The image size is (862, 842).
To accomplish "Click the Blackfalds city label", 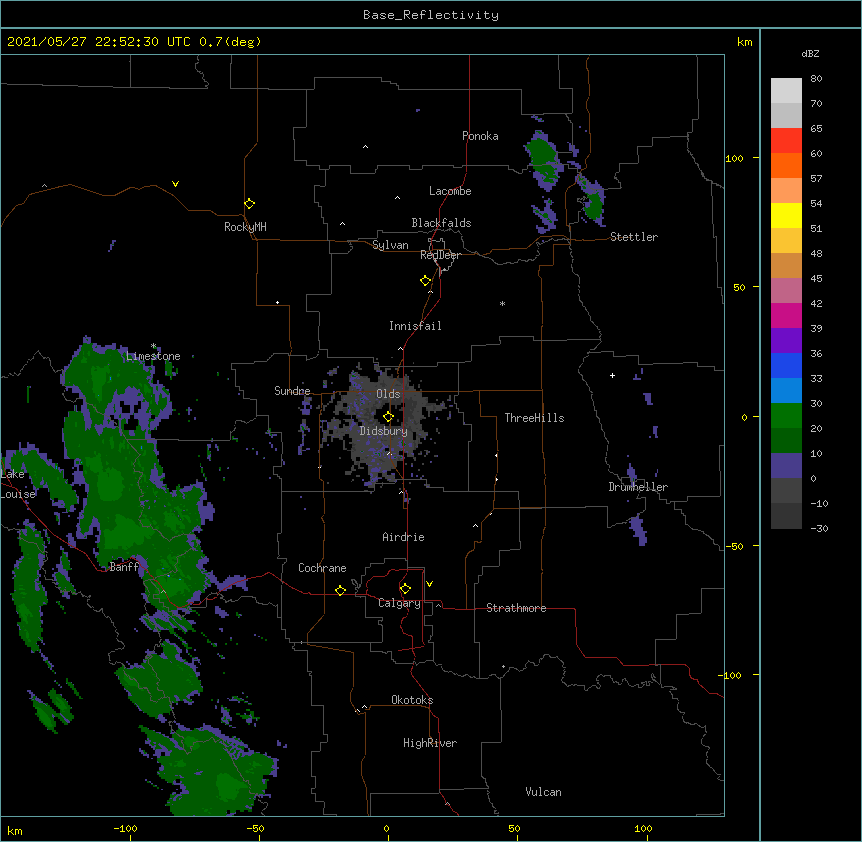I will [x=441, y=223].
